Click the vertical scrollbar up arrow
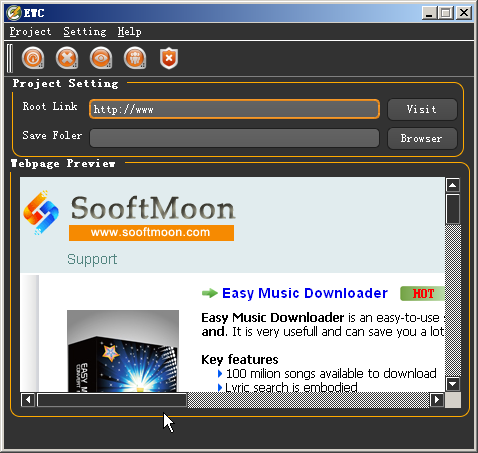The width and height of the screenshot is (478, 453). 453,185
